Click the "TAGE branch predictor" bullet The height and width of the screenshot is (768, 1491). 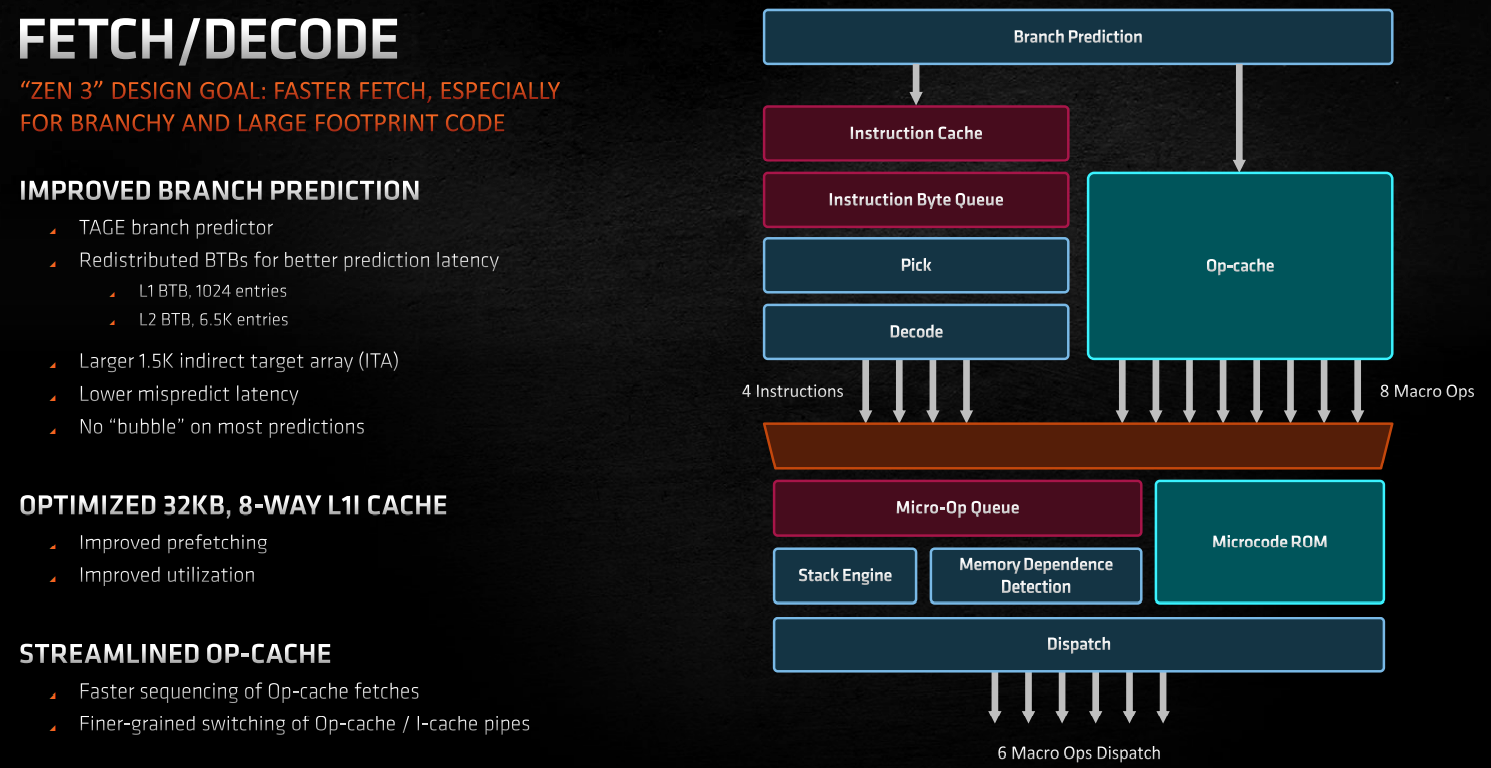point(176,228)
